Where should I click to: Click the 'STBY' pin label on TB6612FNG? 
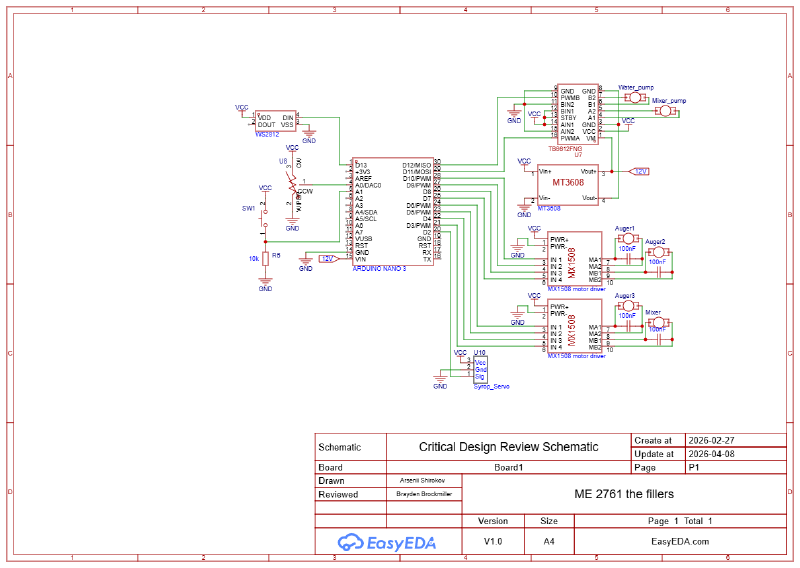(x=568, y=118)
